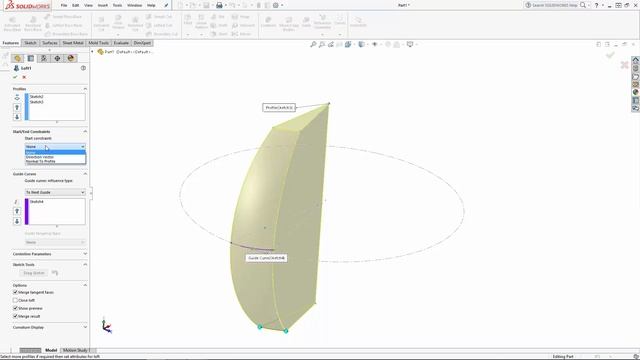This screenshot has width=640, height=360.
Task: Open the Options gear in top toolbar
Action: coord(276,5)
